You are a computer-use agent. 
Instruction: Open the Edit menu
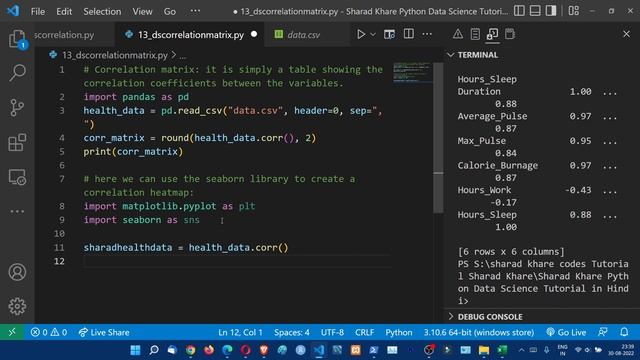pos(64,11)
